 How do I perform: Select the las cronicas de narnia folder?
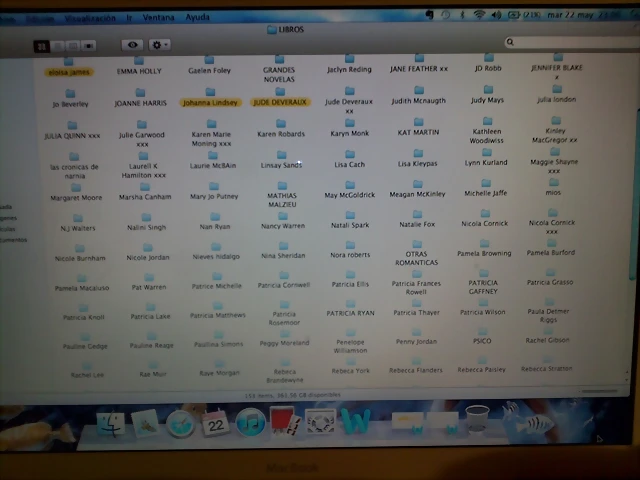[x=74, y=166]
